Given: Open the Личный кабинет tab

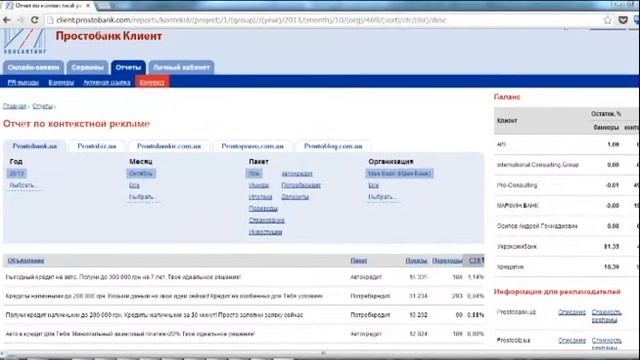Looking at the screenshot, I should pyautogui.click(x=182, y=67).
